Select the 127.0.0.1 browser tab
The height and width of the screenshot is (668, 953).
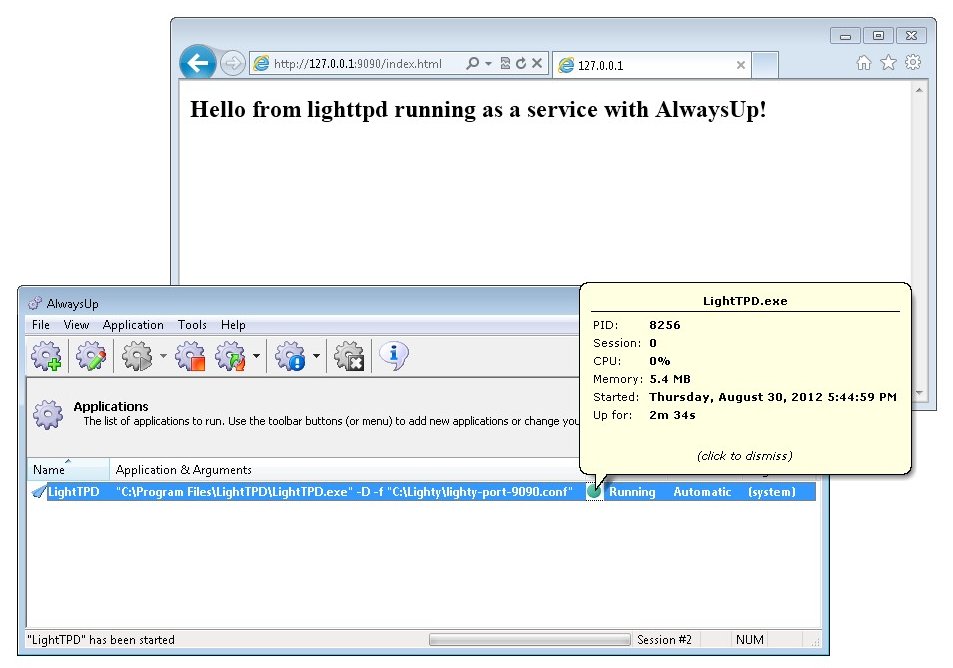pos(652,65)
